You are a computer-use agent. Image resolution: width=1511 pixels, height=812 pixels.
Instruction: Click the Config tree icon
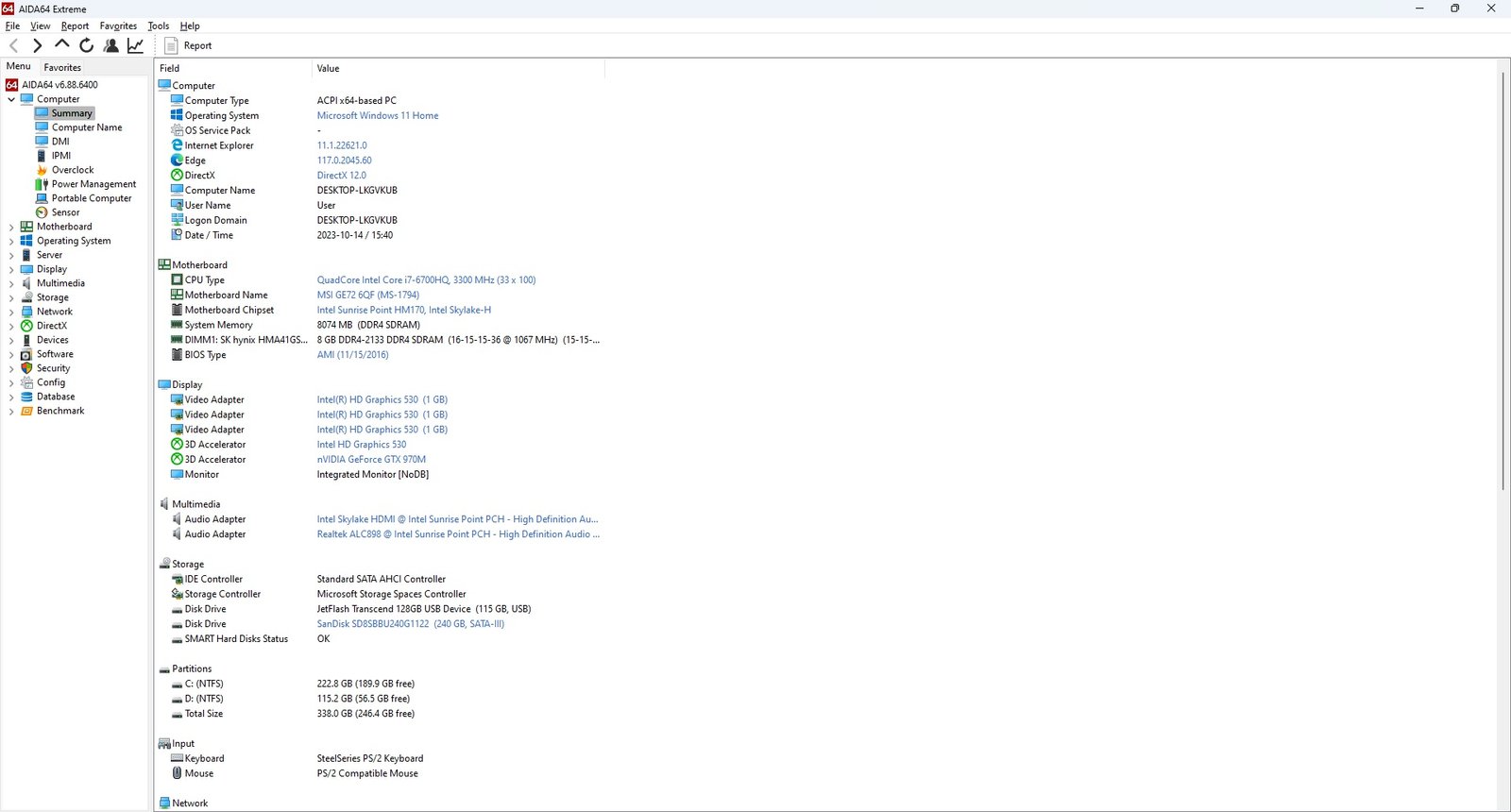26,382
